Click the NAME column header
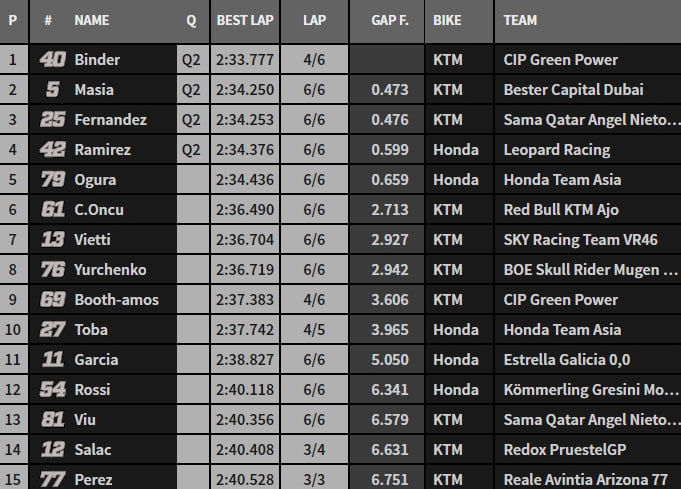The height and width of the screenshot is (489, 681). tap(92, 20)
